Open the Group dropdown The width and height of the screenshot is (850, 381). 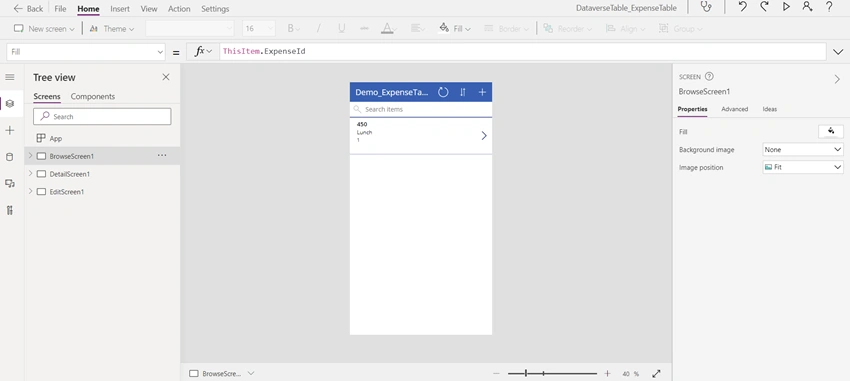coord(680,29)
